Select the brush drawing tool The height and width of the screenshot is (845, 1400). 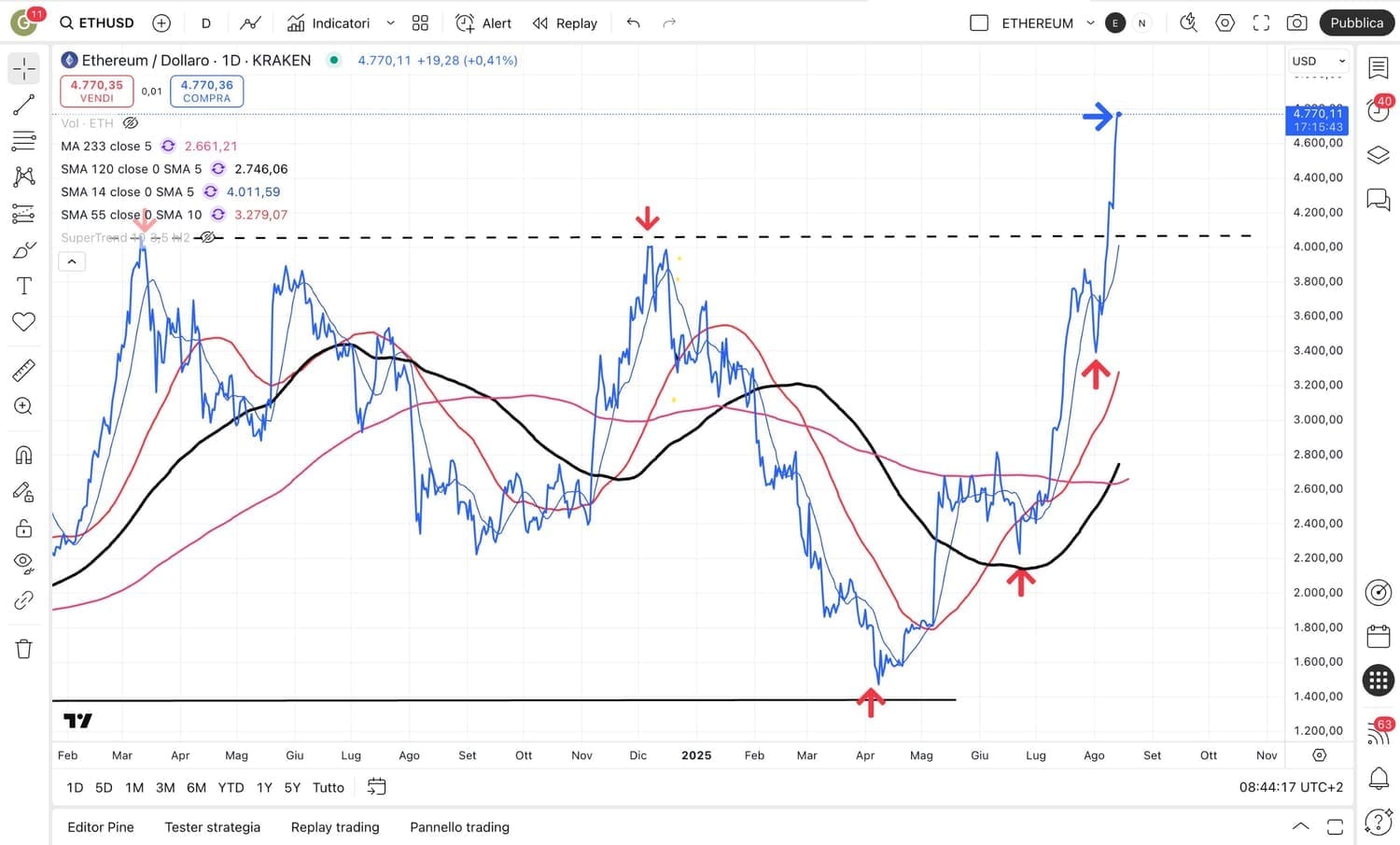click(x=24, y=250)
